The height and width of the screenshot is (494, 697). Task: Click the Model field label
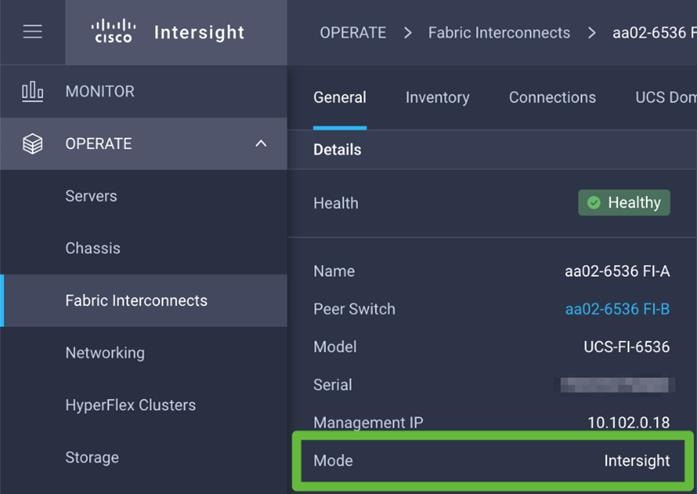point(335,347)
